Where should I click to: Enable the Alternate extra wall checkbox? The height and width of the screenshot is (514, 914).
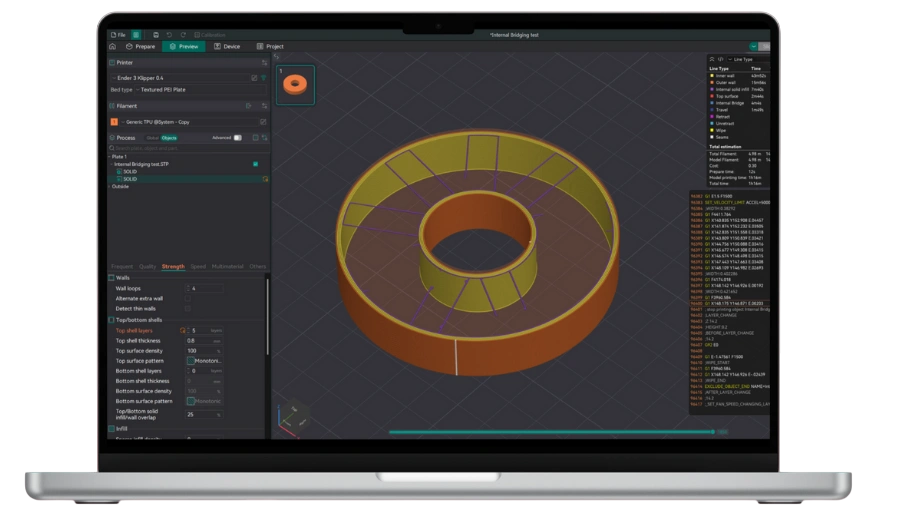(188, 298)
